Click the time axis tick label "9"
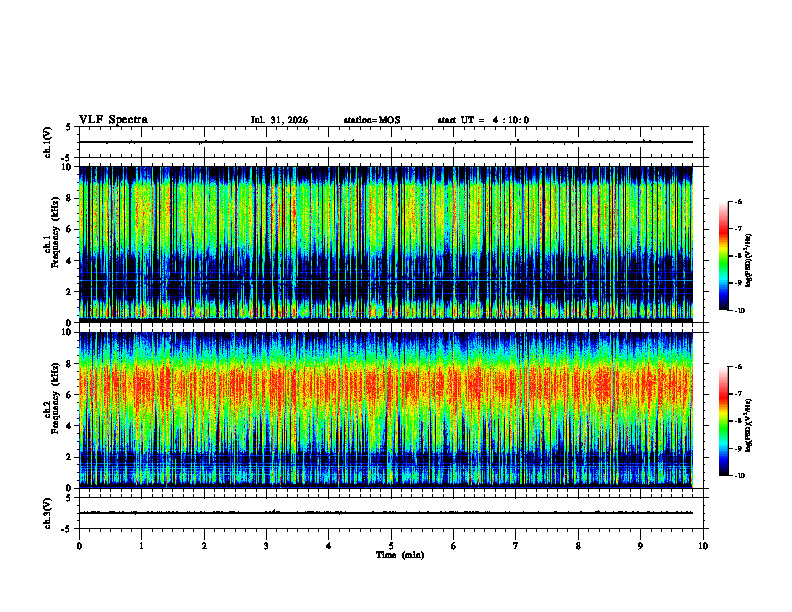Image resolution: width=792 pixels, height=612 pixels. [640, 546]
